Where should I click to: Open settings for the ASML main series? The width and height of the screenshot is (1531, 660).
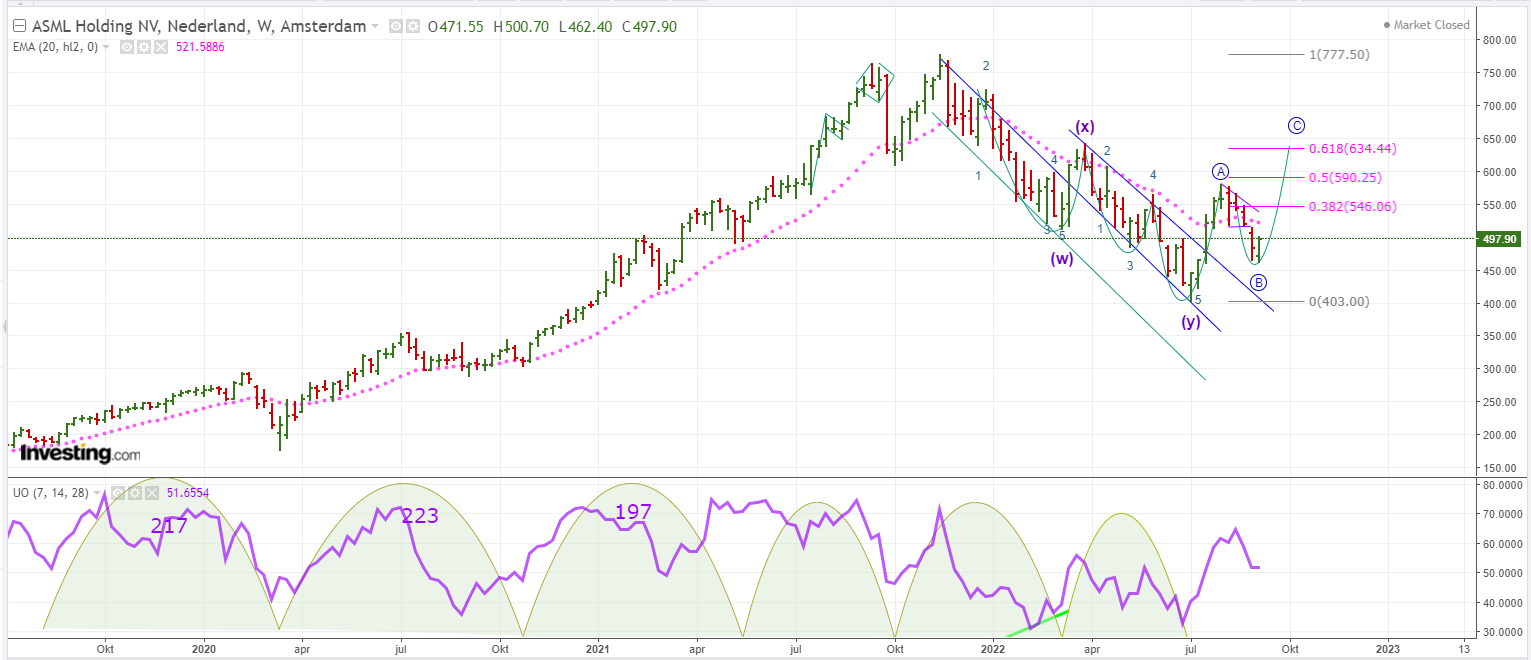[411, 27]
